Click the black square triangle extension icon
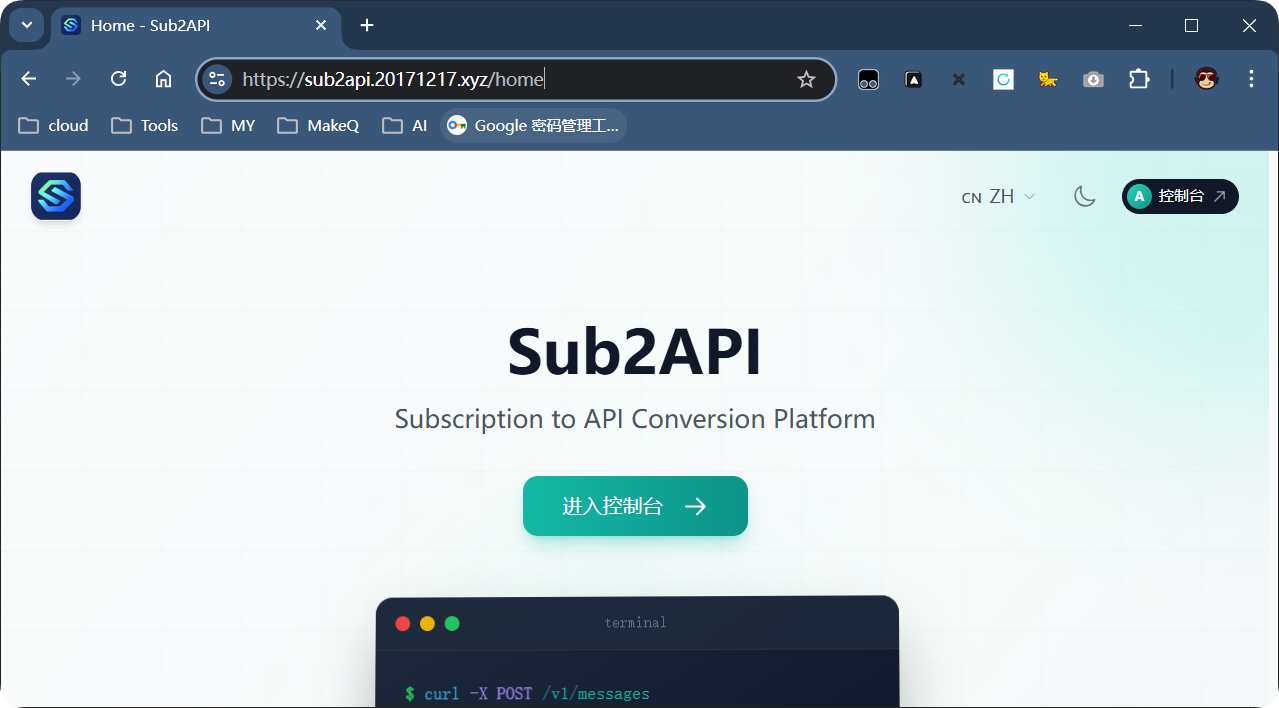Viewport: 1279px width, 708px height. [x=914, y=79]
